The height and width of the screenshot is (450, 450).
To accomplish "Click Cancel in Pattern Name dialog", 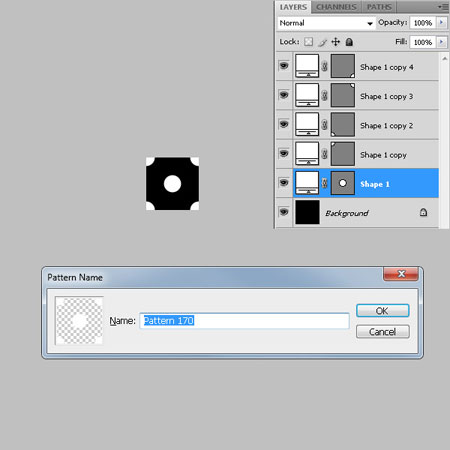I will pos(382,332).
